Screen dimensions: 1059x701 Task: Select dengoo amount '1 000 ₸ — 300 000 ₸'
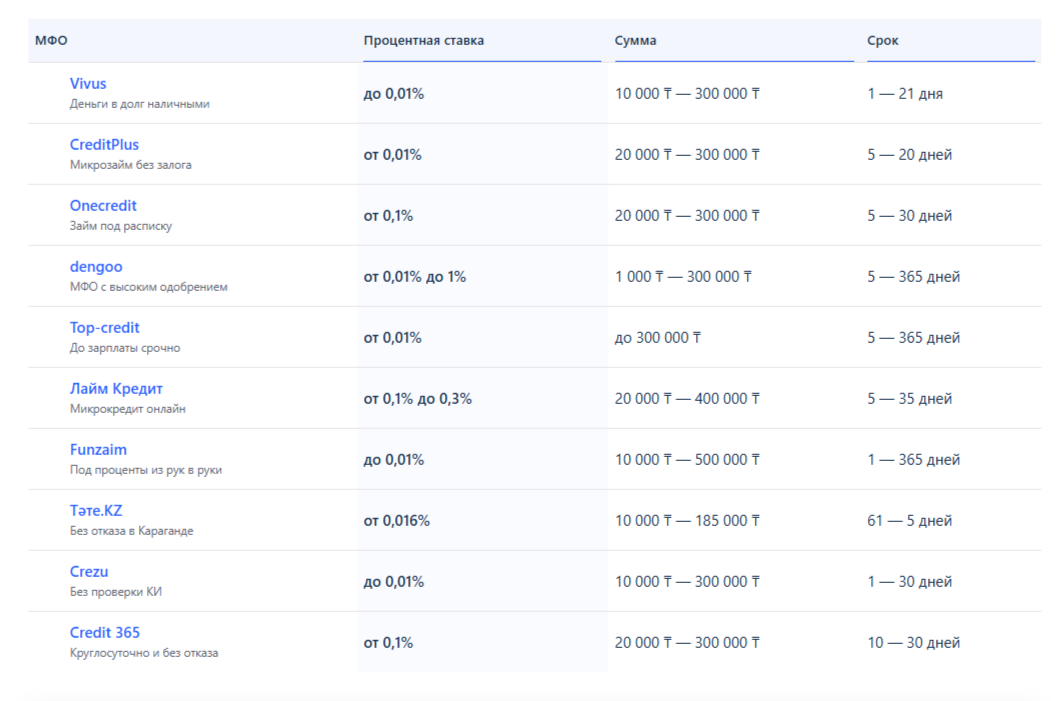pyautogui.click(x=683, y=277)
